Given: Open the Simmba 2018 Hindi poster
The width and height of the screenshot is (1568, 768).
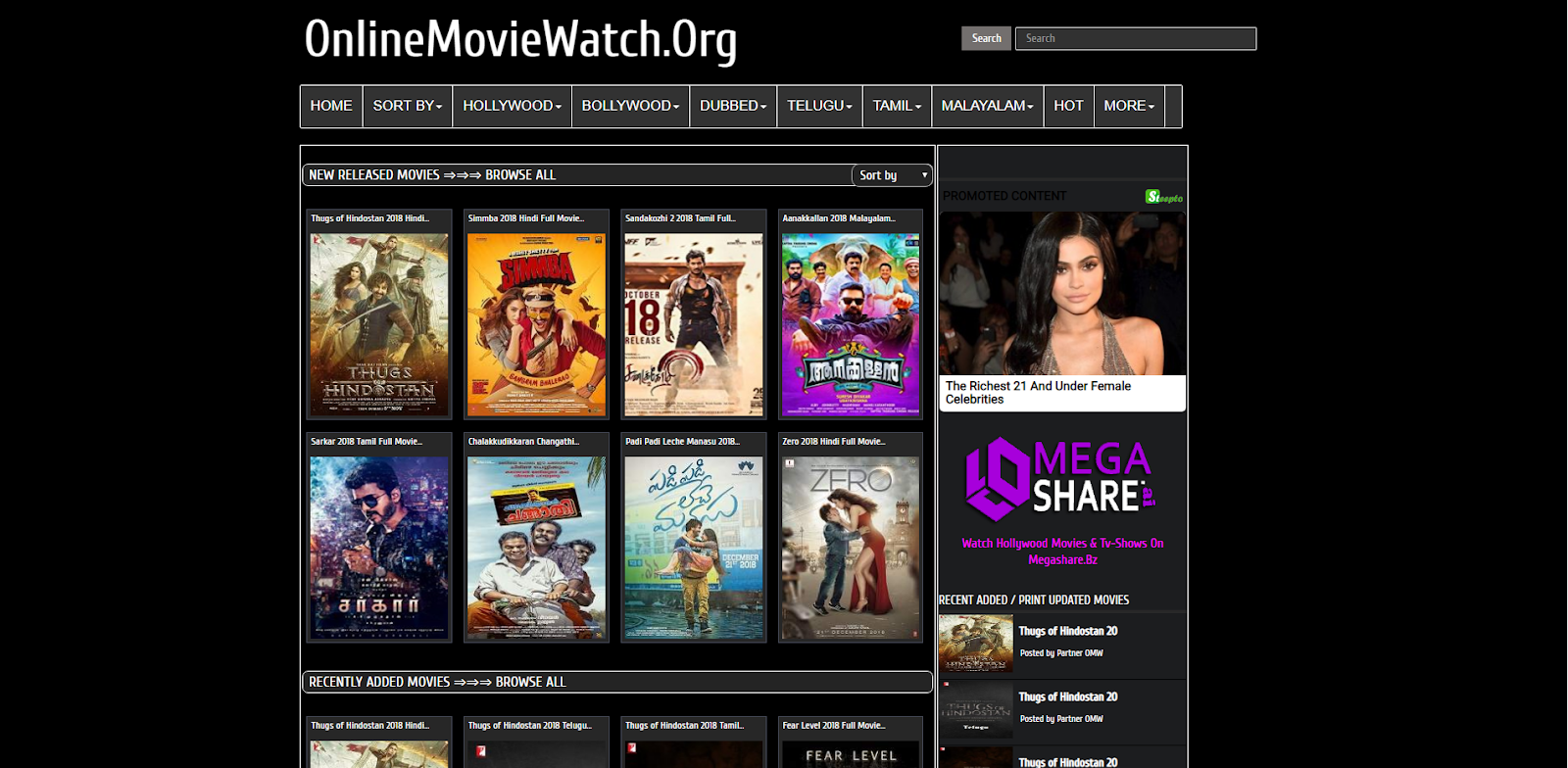Looking at the screenshot, I should coord(536,325).
